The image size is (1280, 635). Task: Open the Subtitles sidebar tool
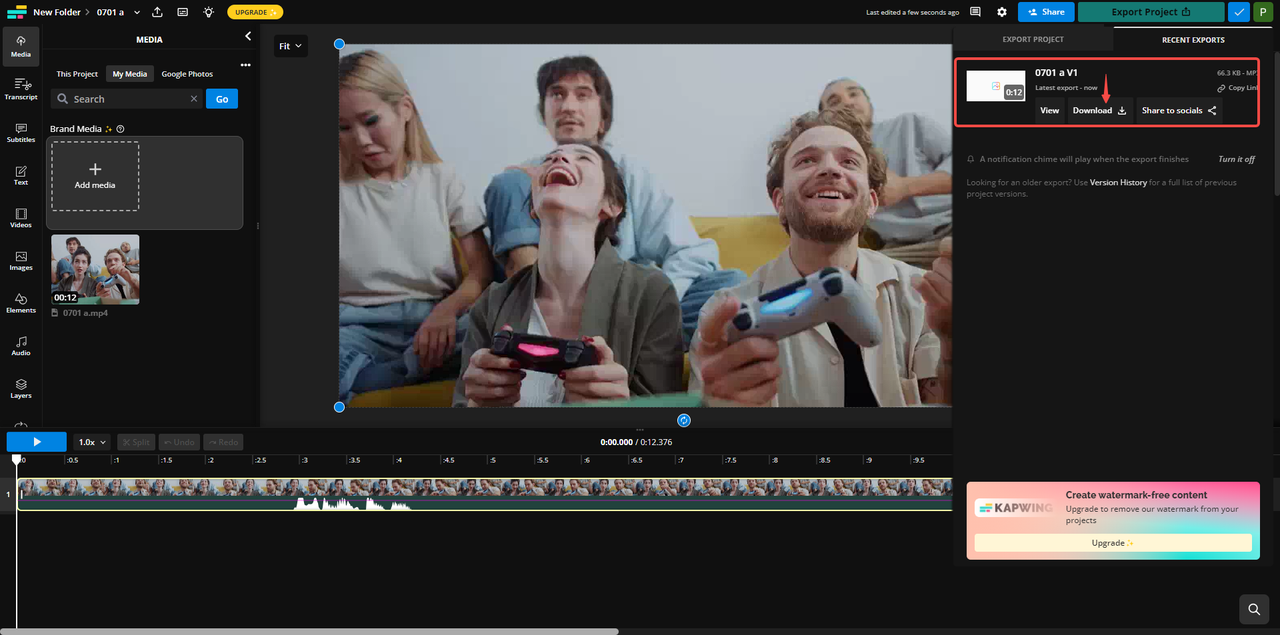21,132
